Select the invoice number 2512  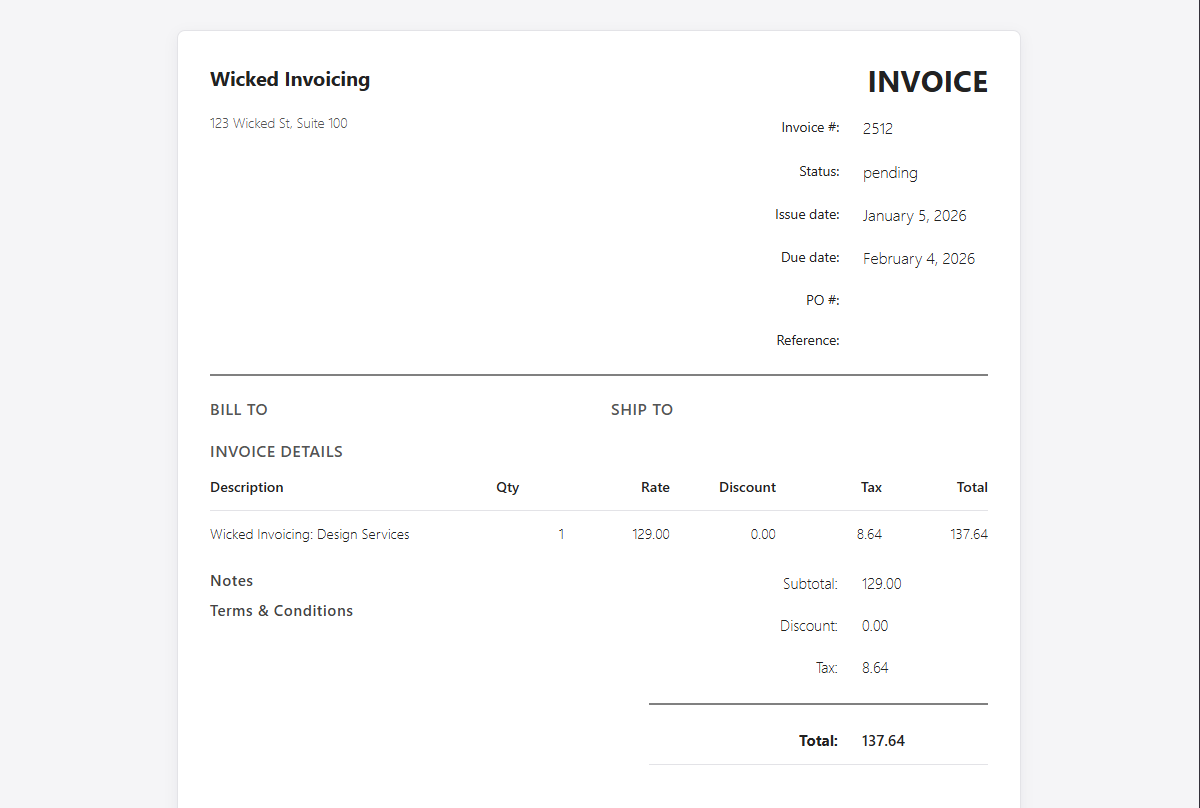877,128
